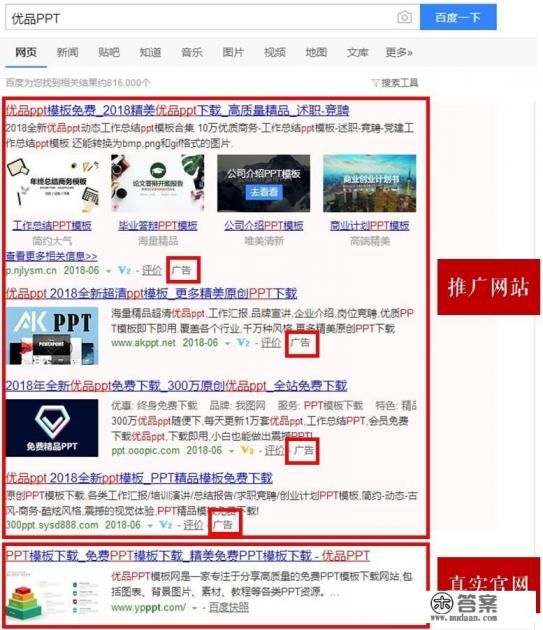543x630 pixels.
Task: Click 评价 on the akppt.net result
Action: 271,343
